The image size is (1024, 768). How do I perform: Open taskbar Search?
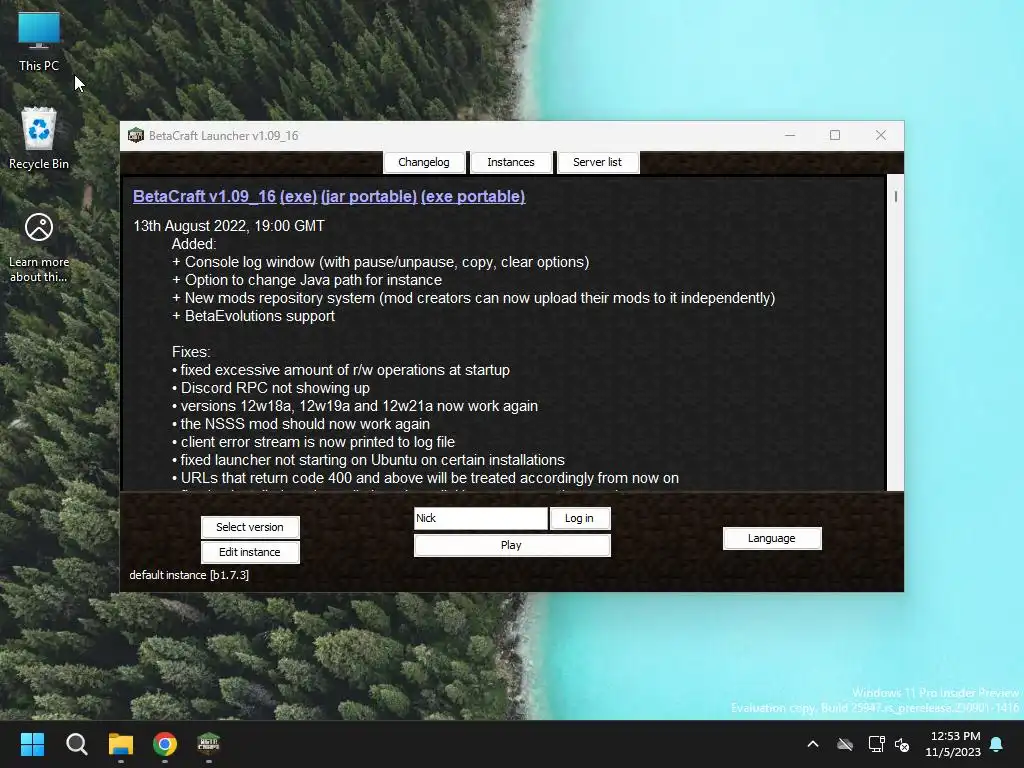(x=76, y=744)
